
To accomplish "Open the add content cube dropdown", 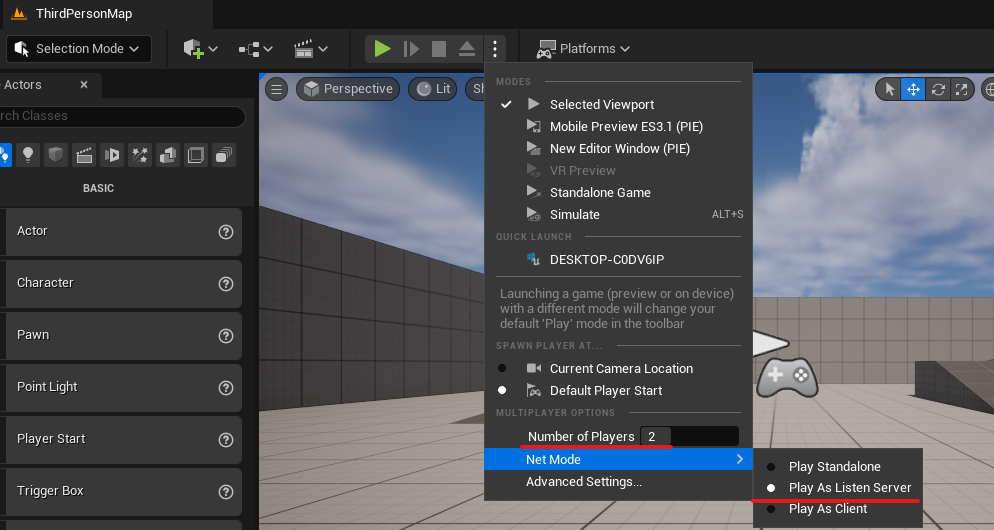I will click(x=200, y=49).
